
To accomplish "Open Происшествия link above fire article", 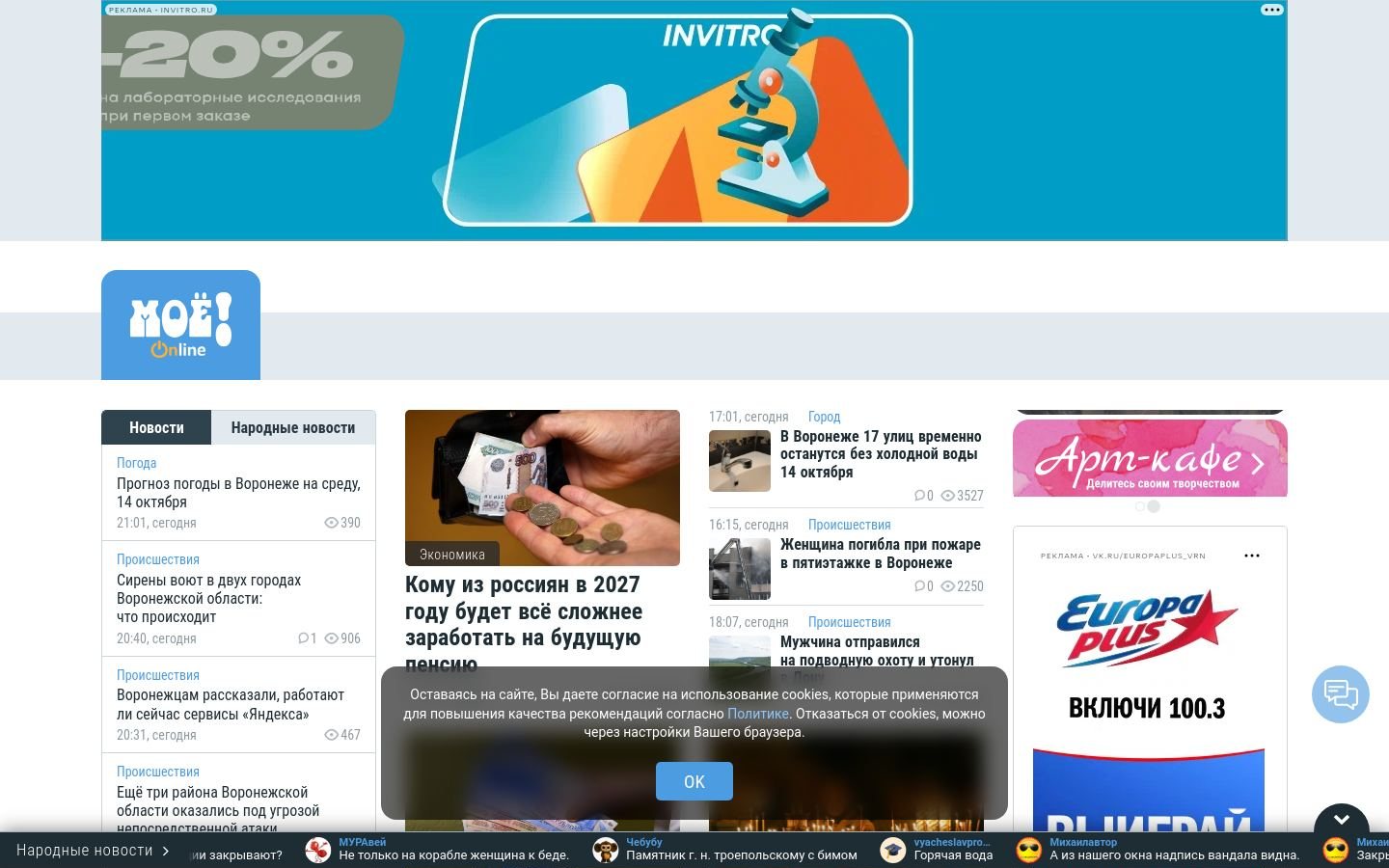I will pos(849,525).
